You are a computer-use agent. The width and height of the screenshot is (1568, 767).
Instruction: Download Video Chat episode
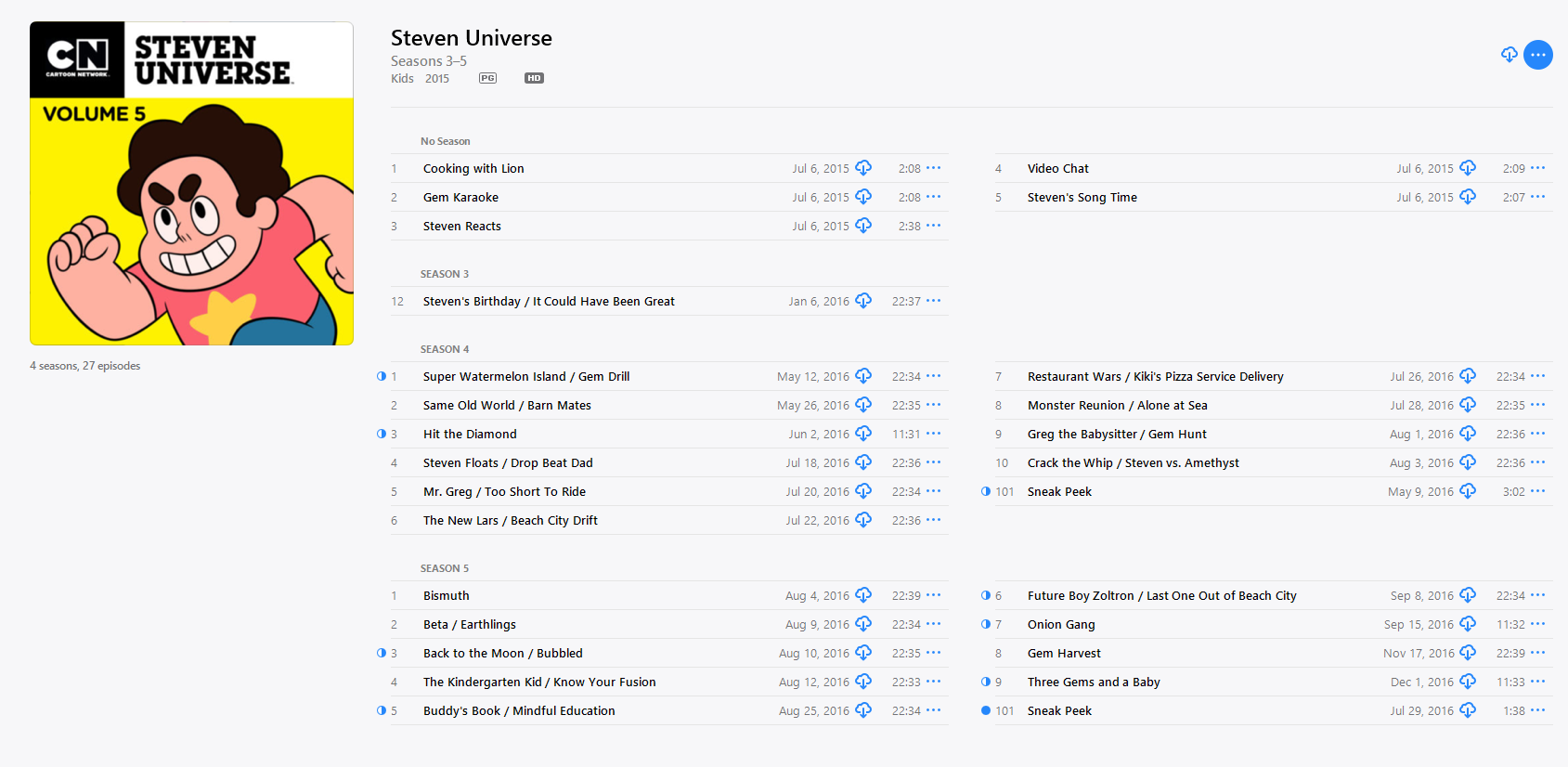tap(1468, 168)
